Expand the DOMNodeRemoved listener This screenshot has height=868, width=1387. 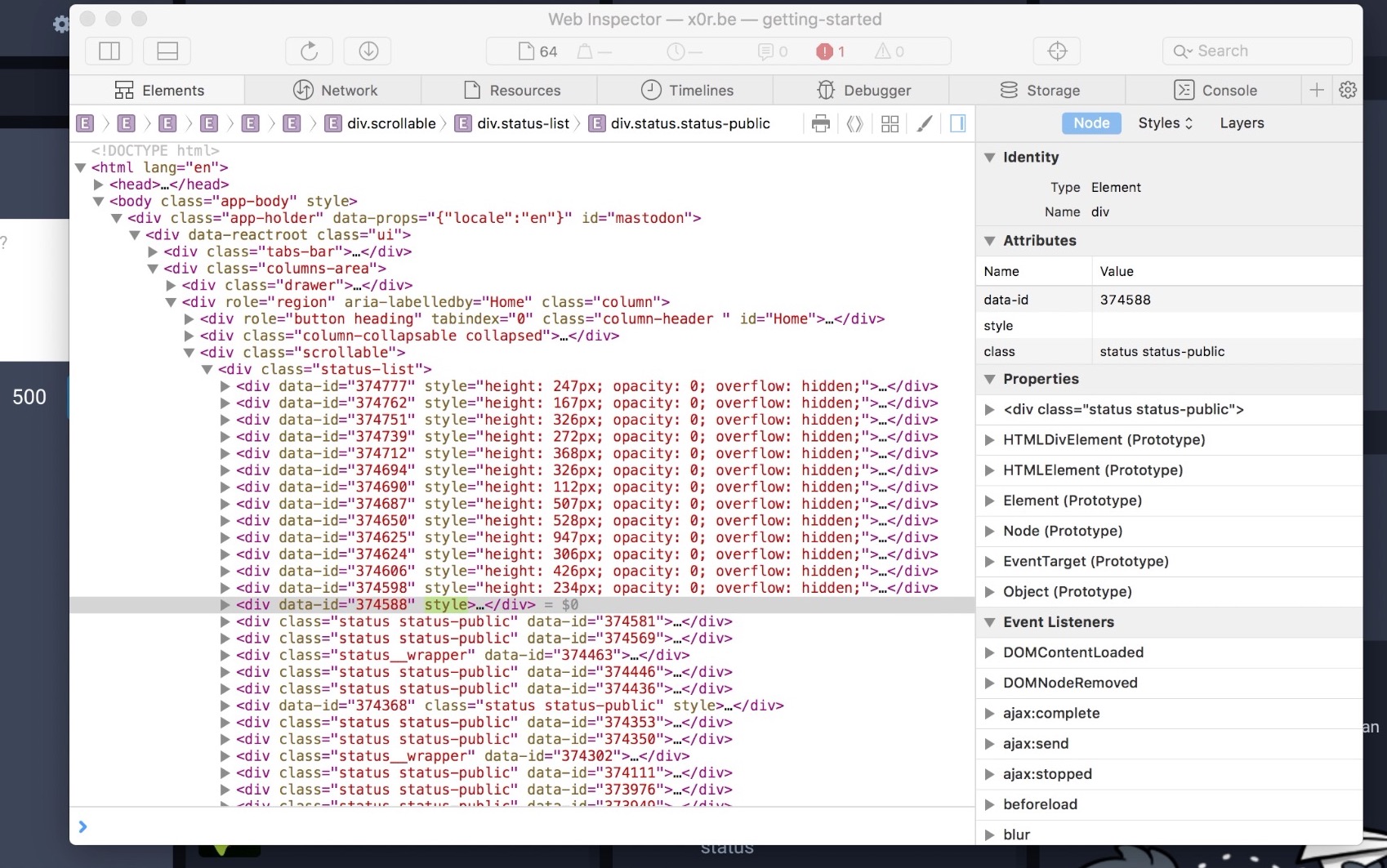click(989, 683)
